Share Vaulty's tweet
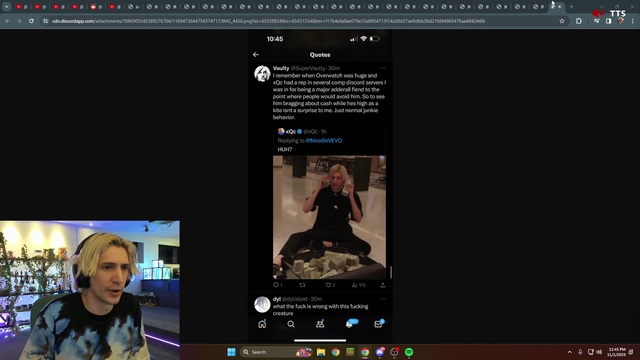Screen dimensions: 640x360 [x=382, y=285]
